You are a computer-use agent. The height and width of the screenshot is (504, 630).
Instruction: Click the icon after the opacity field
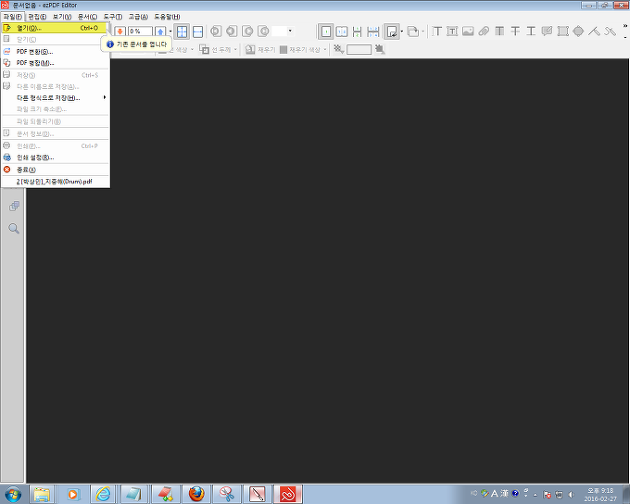[x=379, y=49]
